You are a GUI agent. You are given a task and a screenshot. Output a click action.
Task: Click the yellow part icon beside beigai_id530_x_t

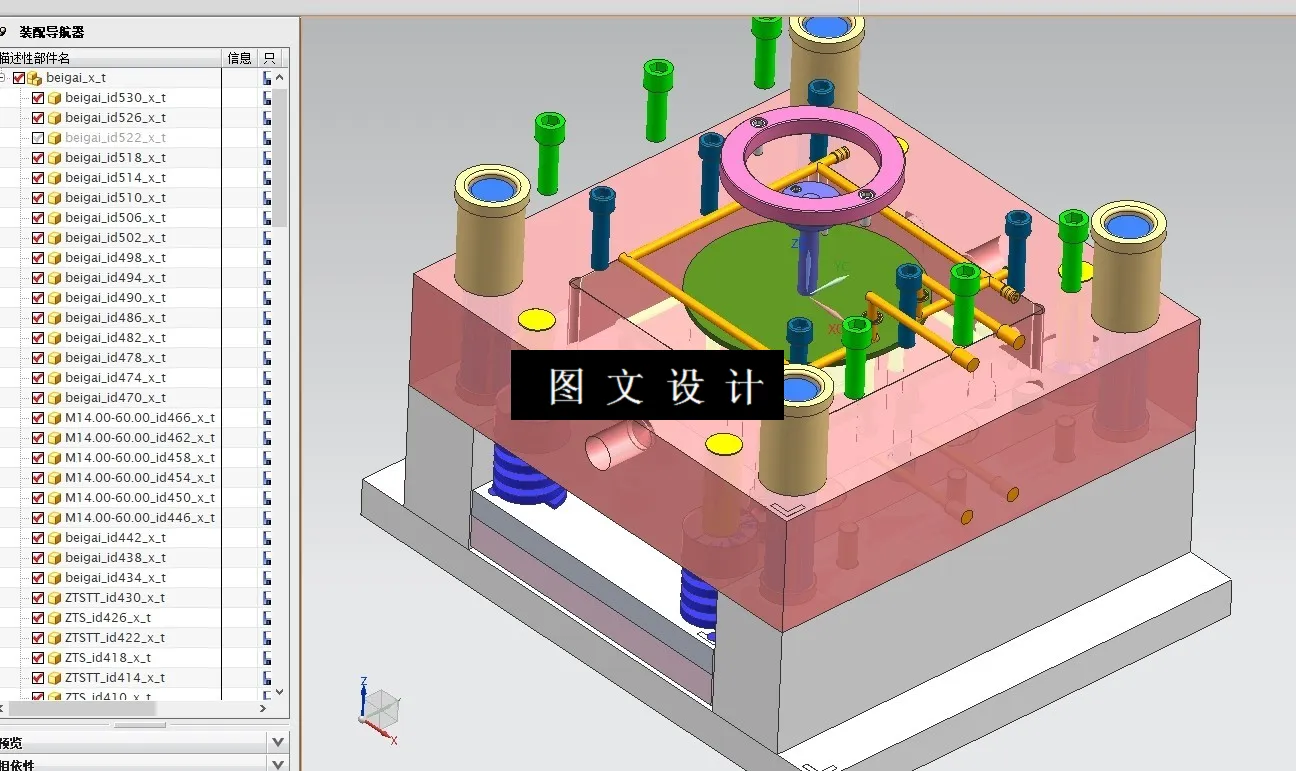coord(55,97)
